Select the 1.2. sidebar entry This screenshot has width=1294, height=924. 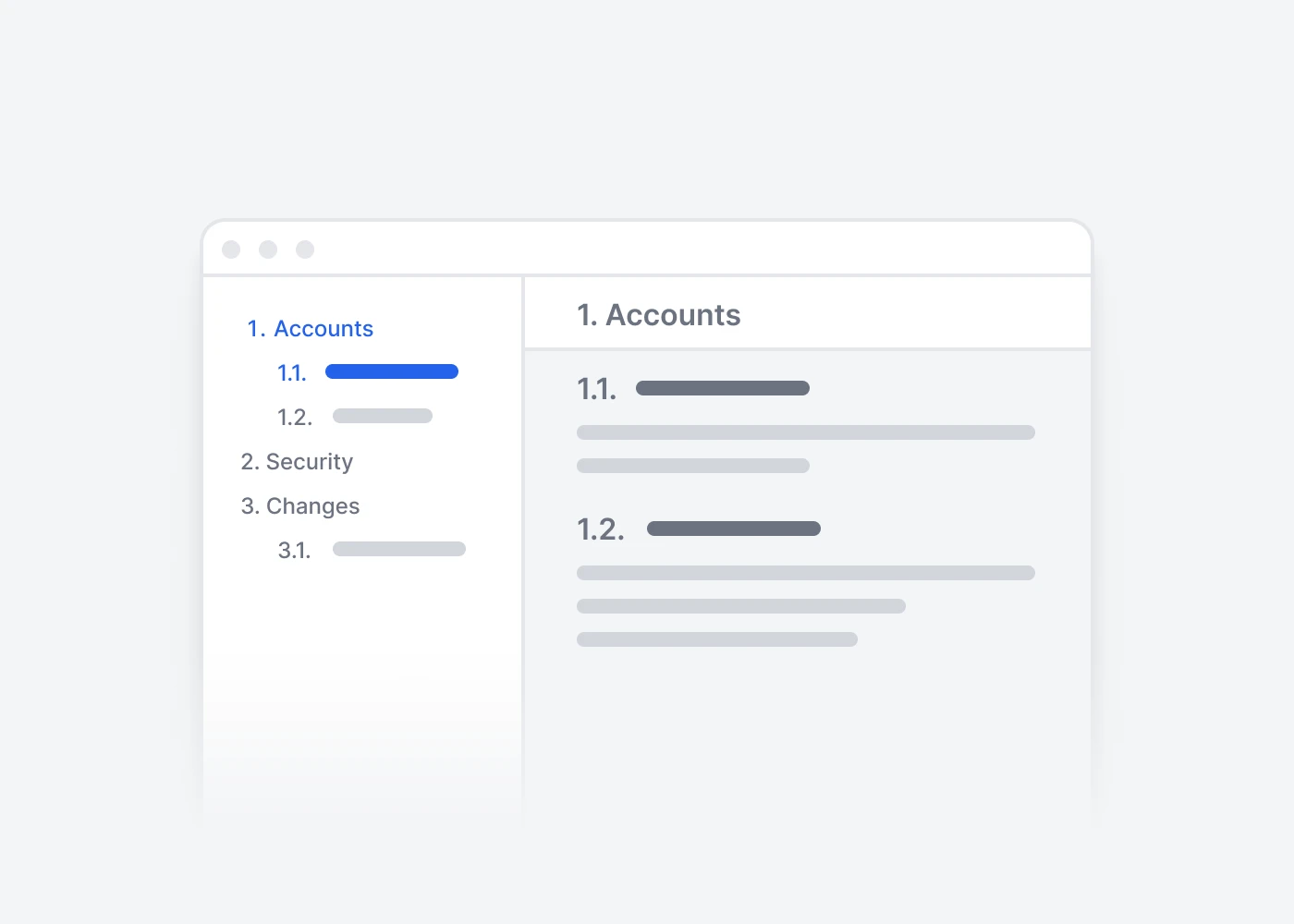tap(295, 418)
